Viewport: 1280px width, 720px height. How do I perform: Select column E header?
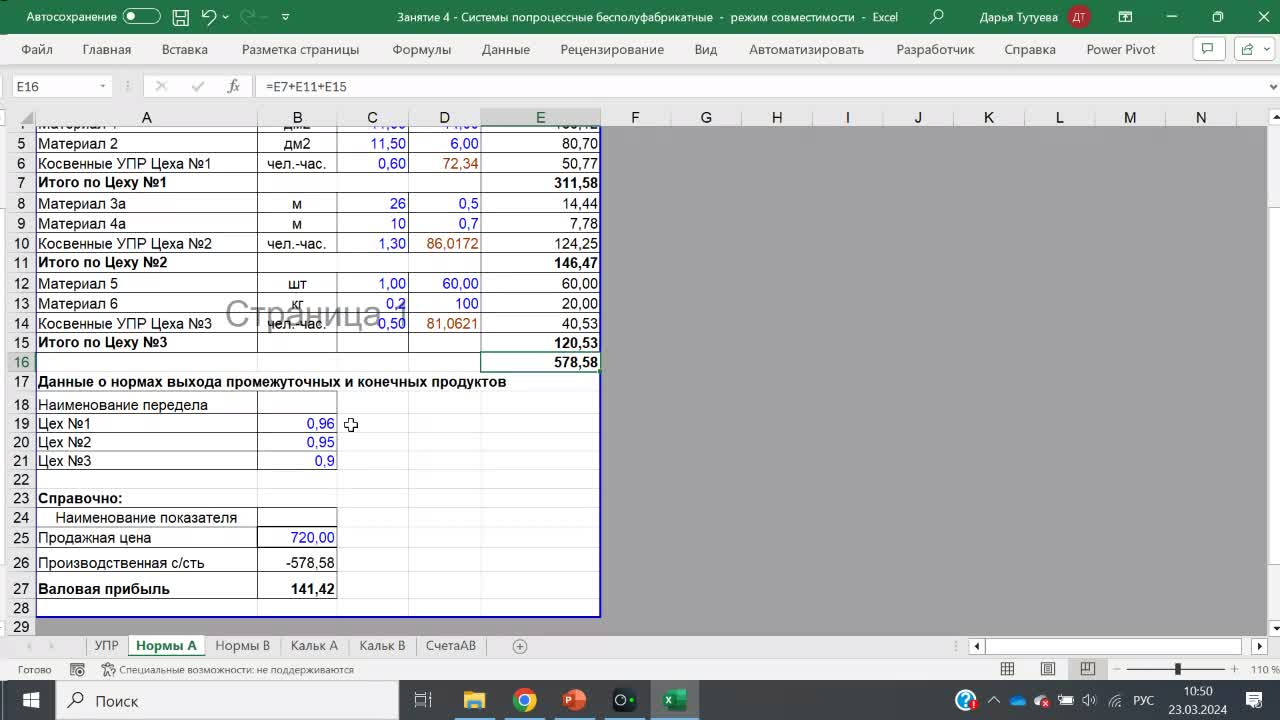point(540,118)
